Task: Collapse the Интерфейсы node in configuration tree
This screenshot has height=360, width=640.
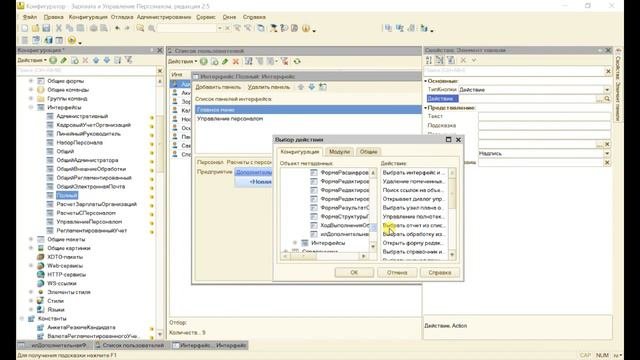Action: pos(31,107)
